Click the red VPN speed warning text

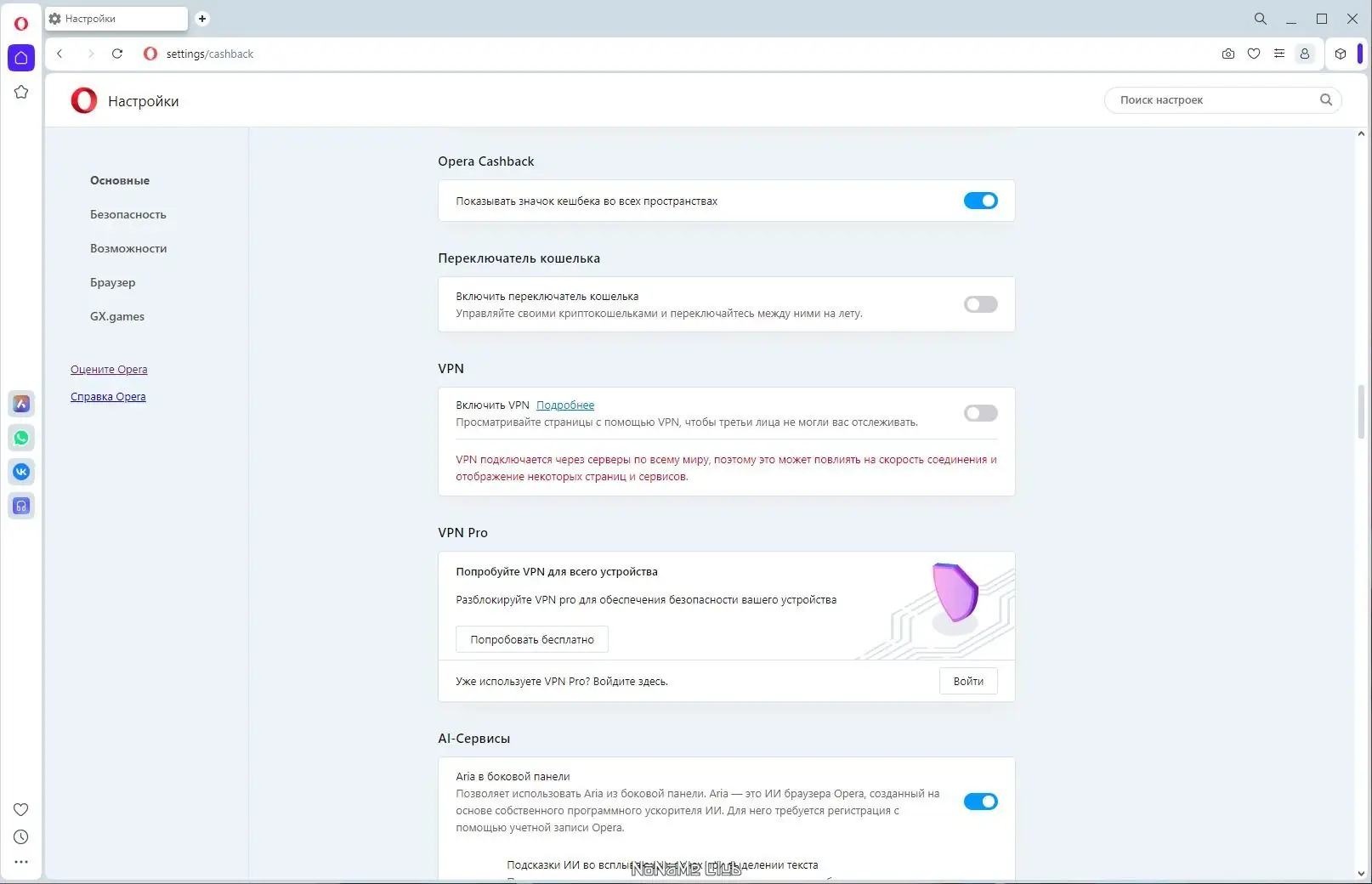coord(726,468)
